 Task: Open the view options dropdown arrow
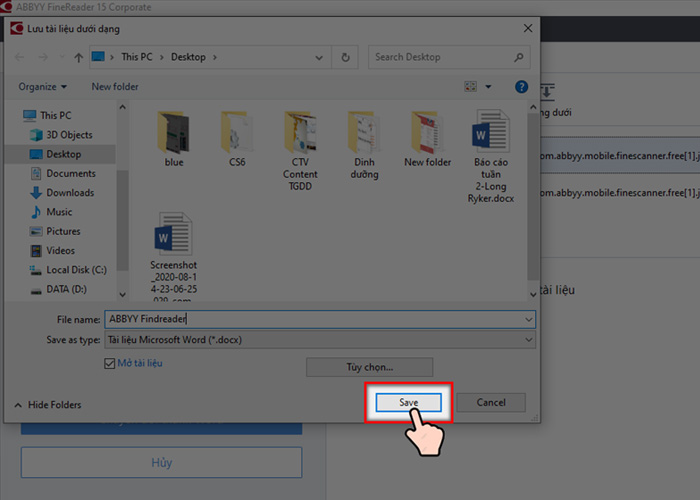(488, 87)
